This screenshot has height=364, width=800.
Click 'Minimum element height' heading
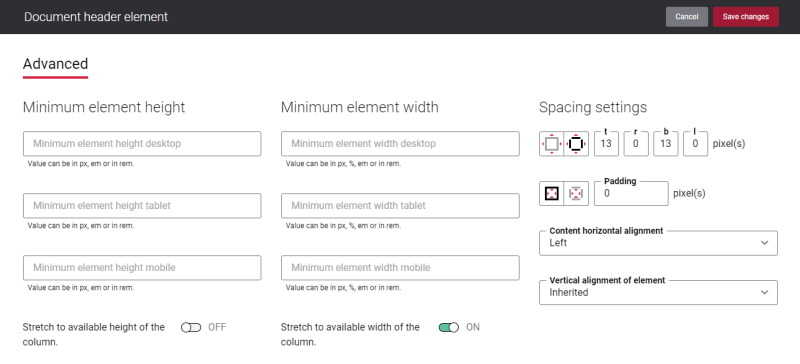[104, 107]
